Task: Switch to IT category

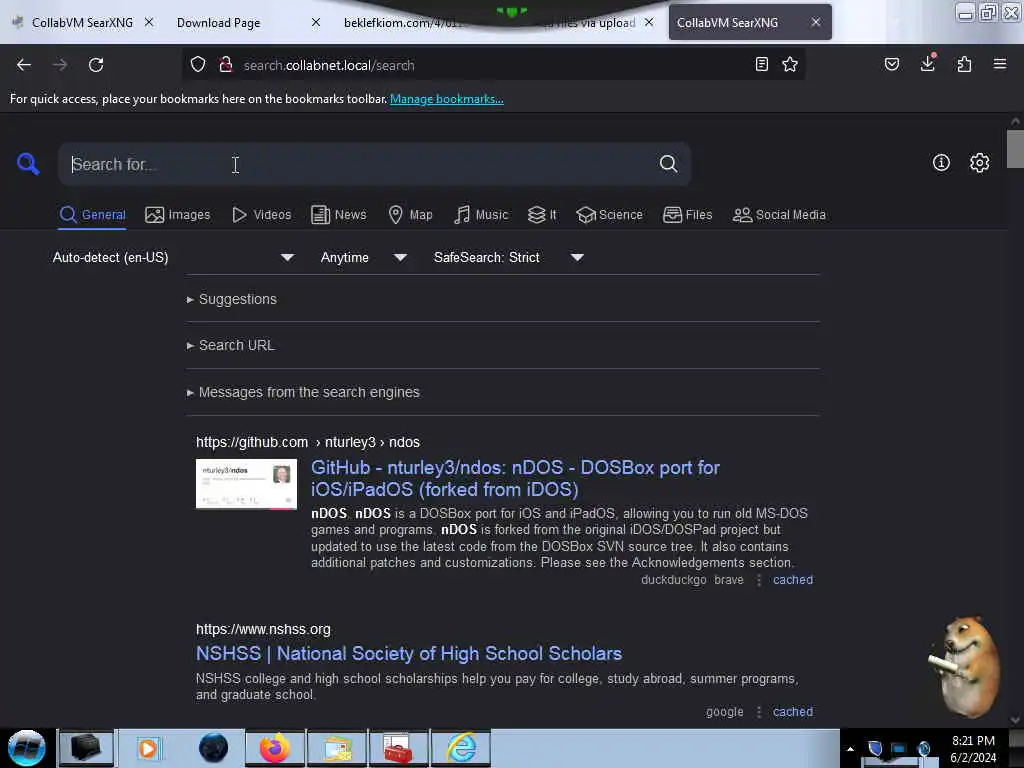Action: (542, 215)
